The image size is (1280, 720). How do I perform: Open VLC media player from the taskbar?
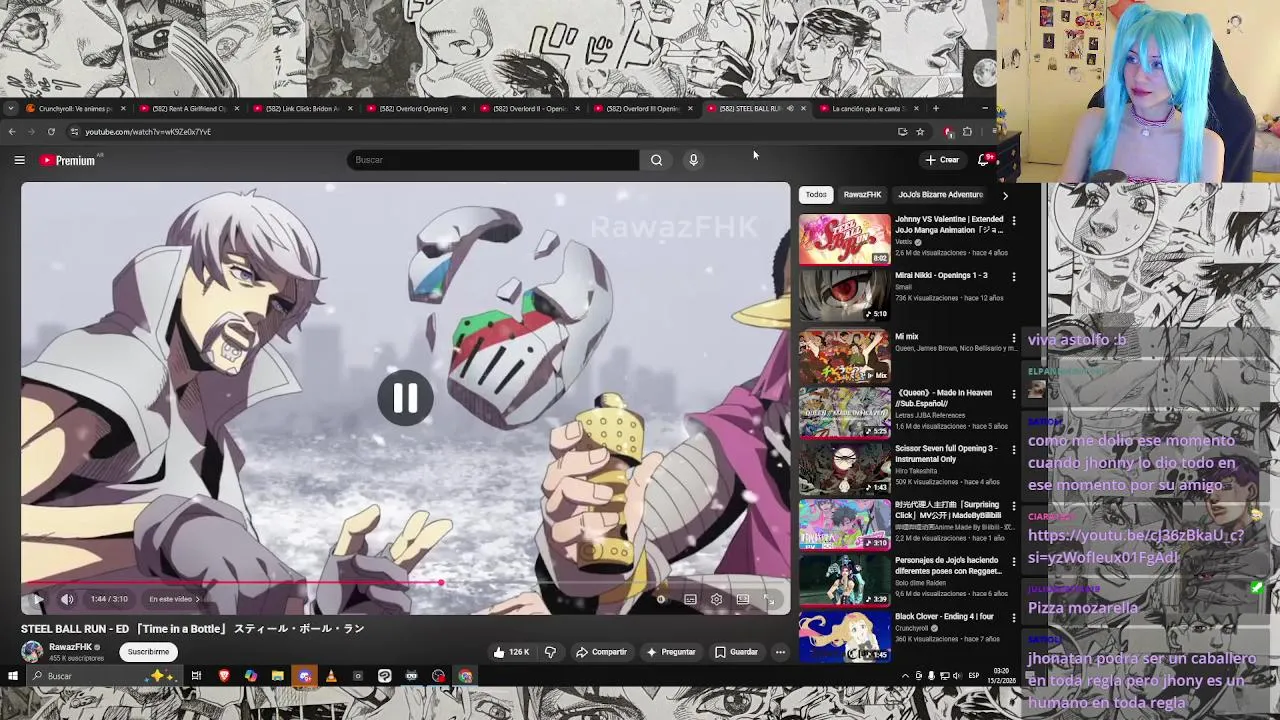pyautogui.click(x=331, y=676)
